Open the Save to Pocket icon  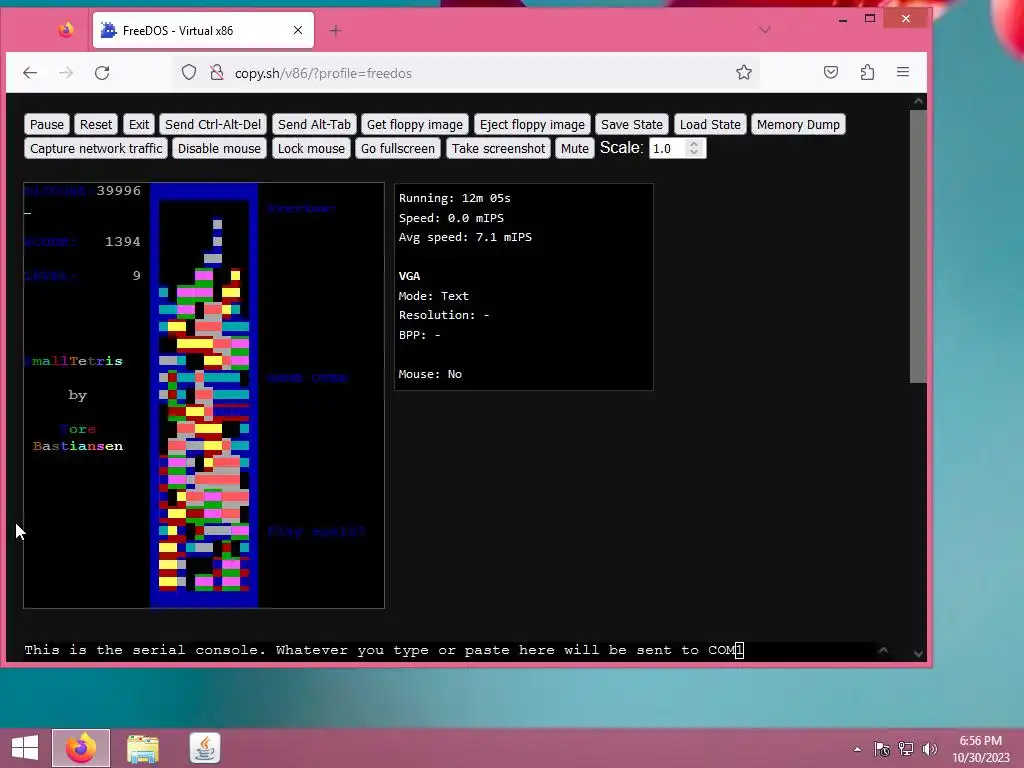point(831,72)
